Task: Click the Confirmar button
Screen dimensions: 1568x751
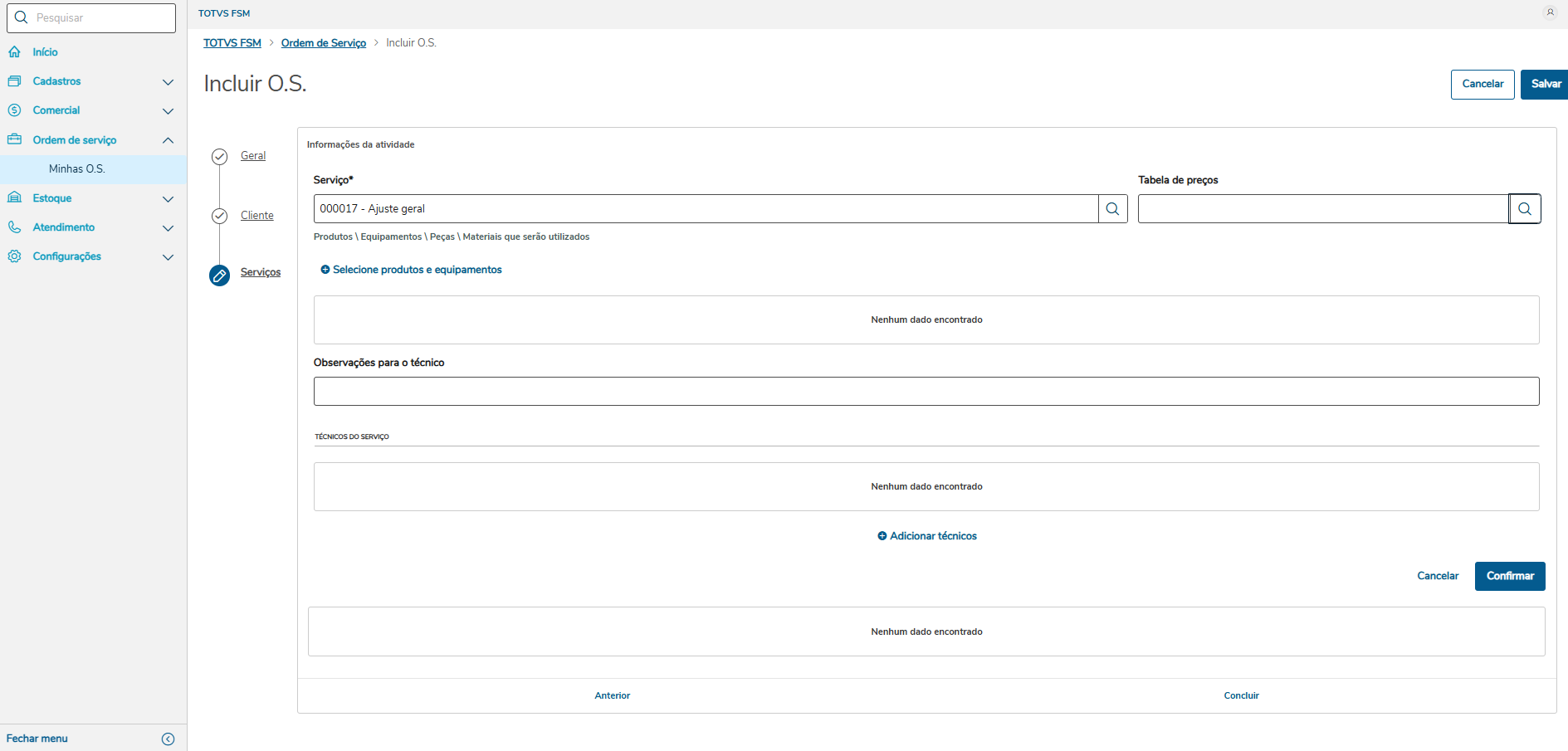Action: coord(1509,576)
